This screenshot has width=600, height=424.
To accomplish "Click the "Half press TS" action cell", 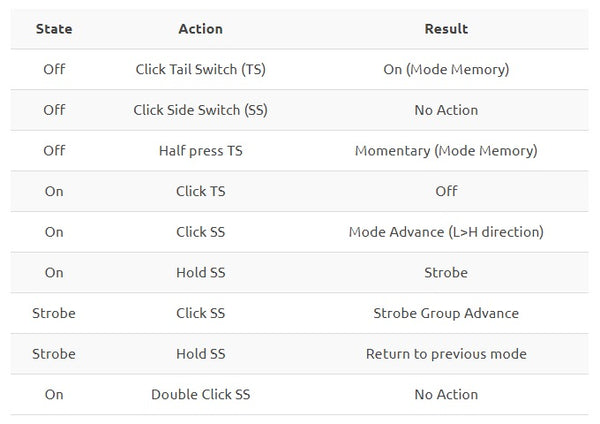I will click(200, 151).
